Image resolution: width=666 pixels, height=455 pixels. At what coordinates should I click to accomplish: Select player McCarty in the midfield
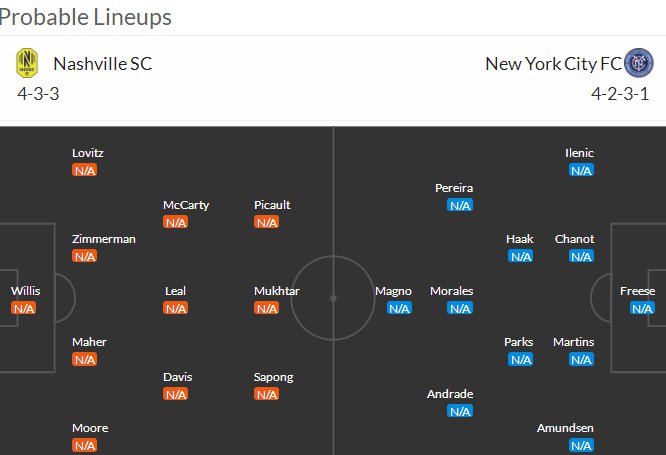point(186,205)
